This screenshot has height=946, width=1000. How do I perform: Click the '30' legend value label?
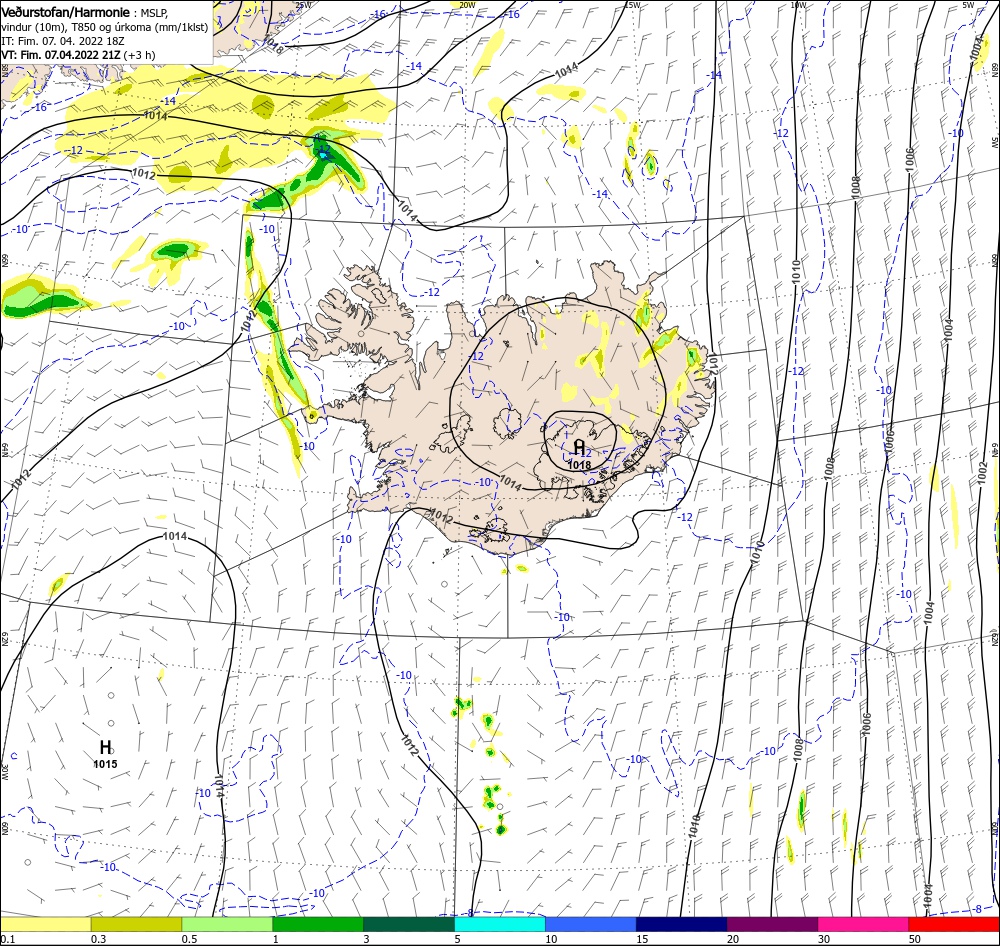click(x=824, y=939)
